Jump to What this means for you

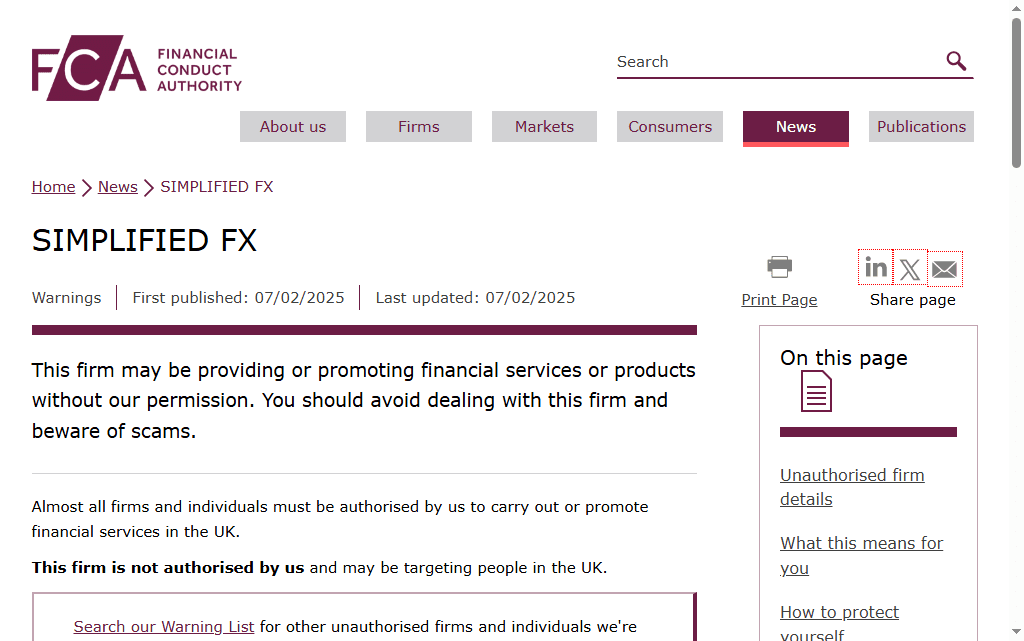coord(861,555)
